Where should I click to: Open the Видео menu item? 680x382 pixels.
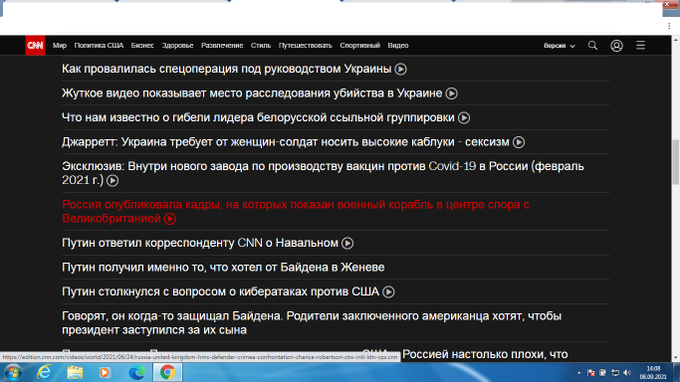pyautogui.click(x=398, y=46)
